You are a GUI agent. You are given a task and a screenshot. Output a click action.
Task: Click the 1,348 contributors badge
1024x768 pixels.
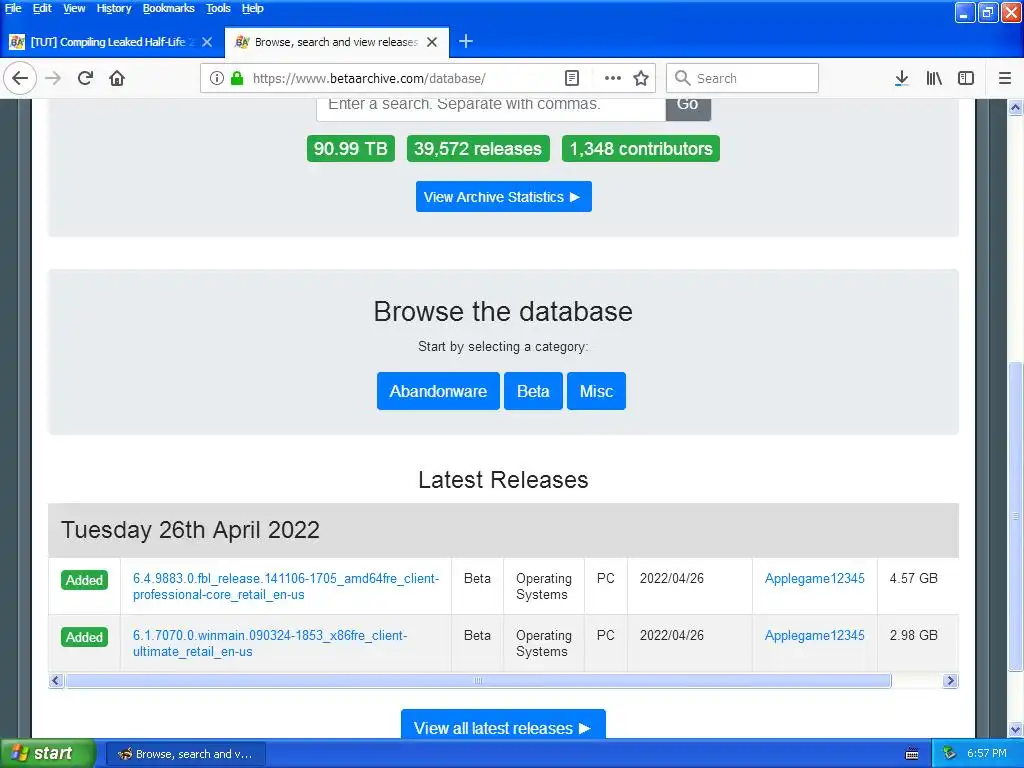click(641, 148)
